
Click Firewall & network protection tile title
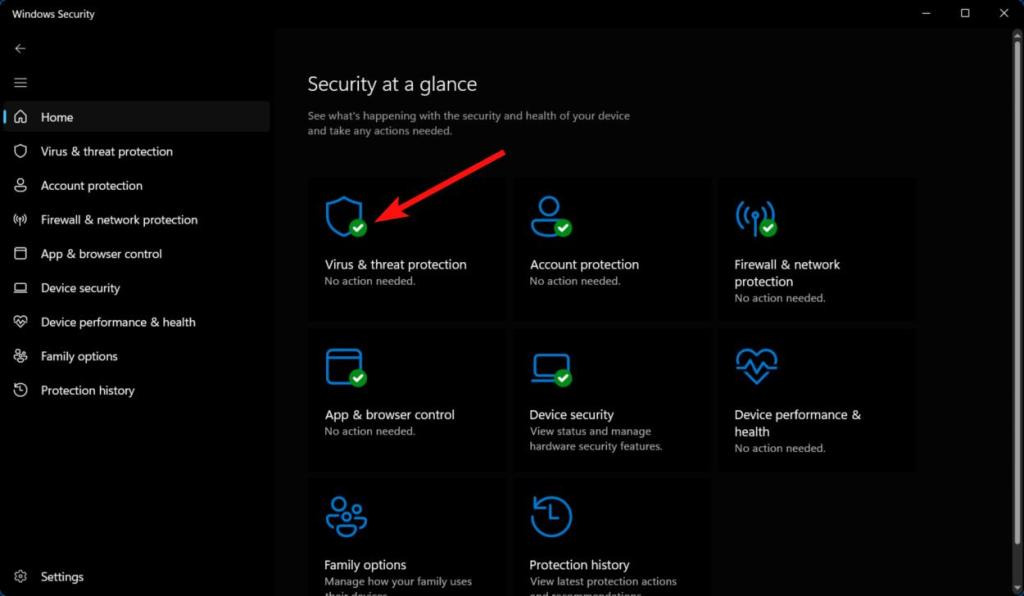click(787, 273)
